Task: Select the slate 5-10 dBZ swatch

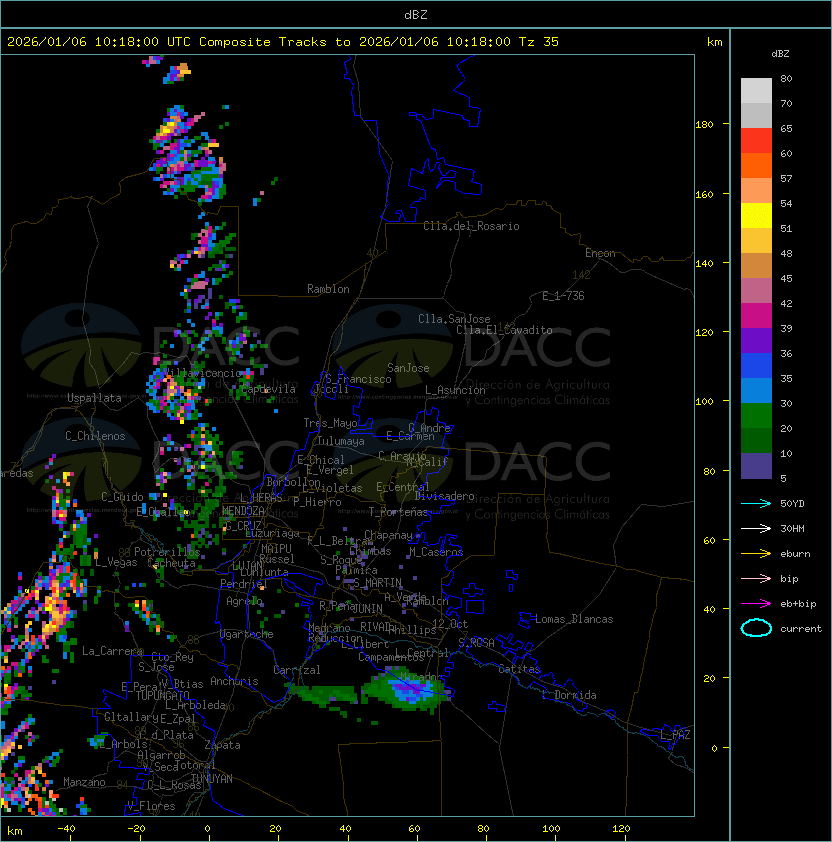Action: [756, 466]
